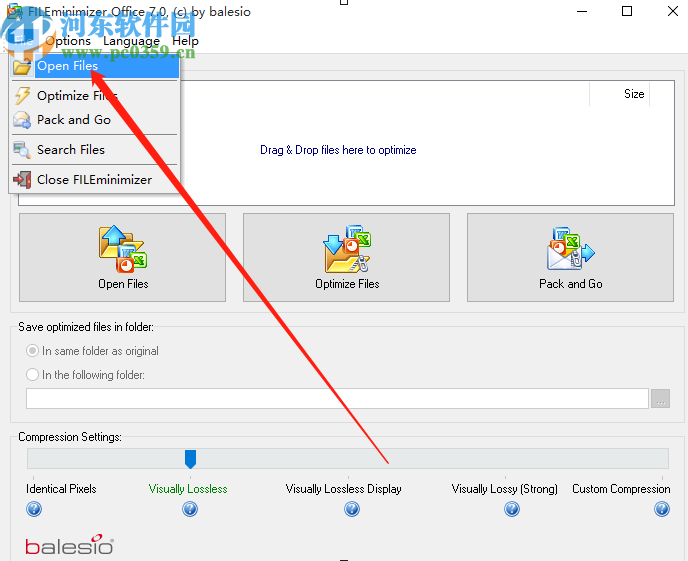Click the Pack and Go label under the large icon
Viewport: 688px width, 561px height.
[570, 284]
